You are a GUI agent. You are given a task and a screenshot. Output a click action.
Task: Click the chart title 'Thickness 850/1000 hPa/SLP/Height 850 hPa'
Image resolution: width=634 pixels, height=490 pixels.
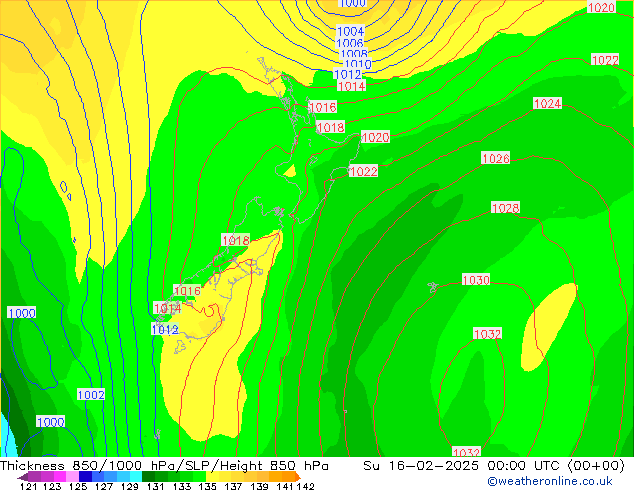(164, 466)
